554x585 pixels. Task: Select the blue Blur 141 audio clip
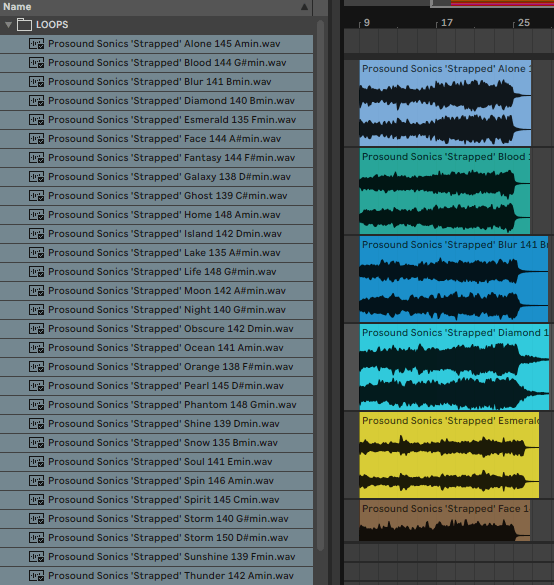[x=454, y=279]
